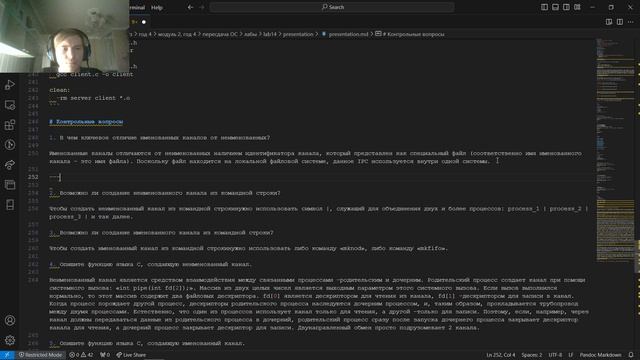
Task: Click the ports indicator showing 0
Action: point(105,355)
